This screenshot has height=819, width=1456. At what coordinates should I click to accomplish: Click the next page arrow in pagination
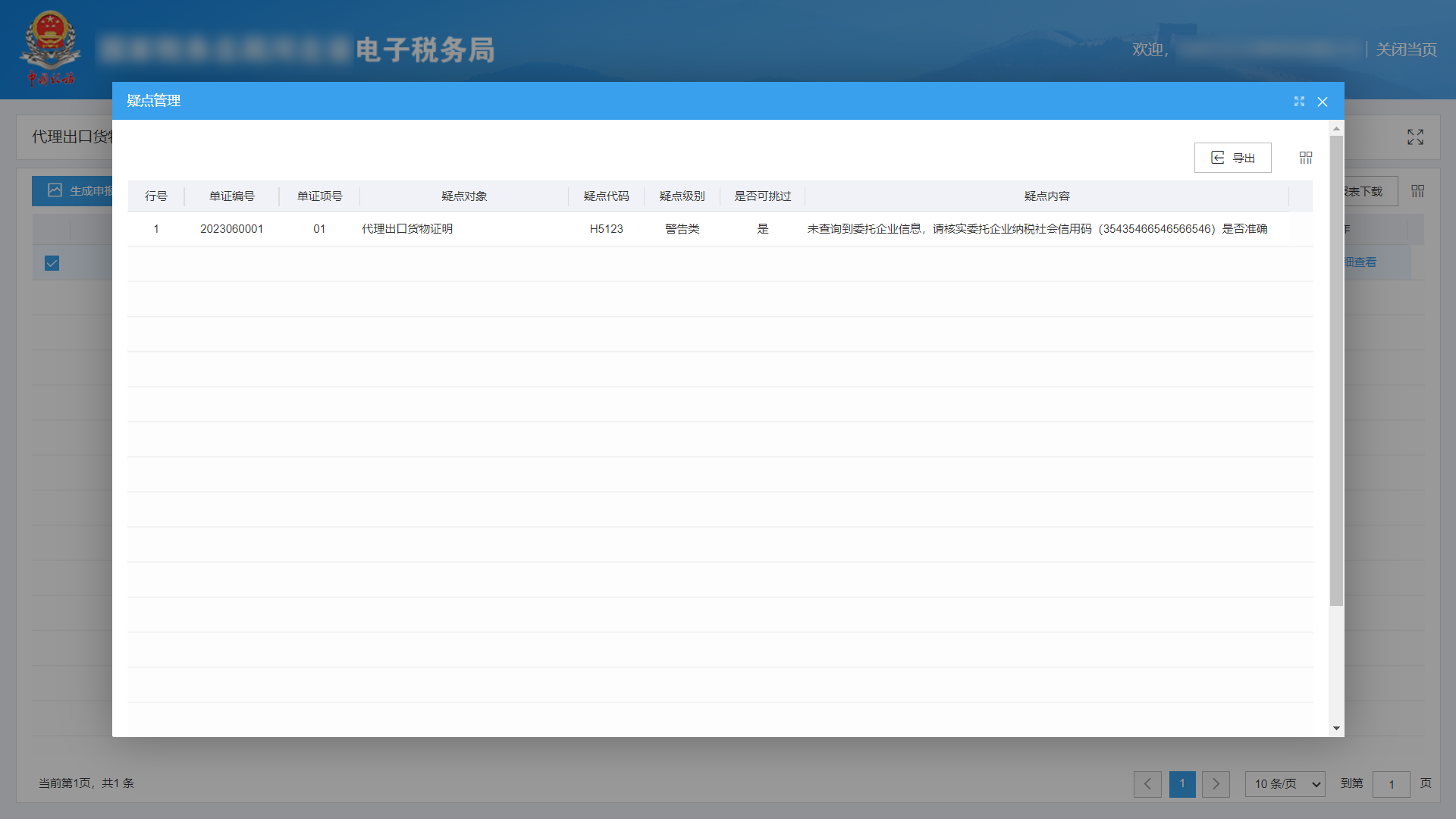tap(1216, 784)
